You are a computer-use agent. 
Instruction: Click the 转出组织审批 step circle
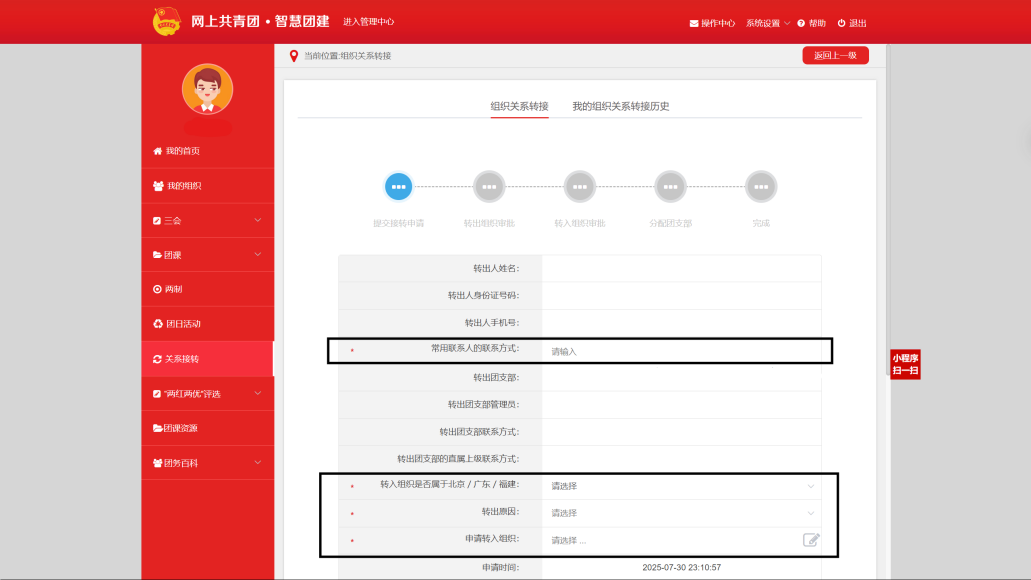tap(489, 186)
